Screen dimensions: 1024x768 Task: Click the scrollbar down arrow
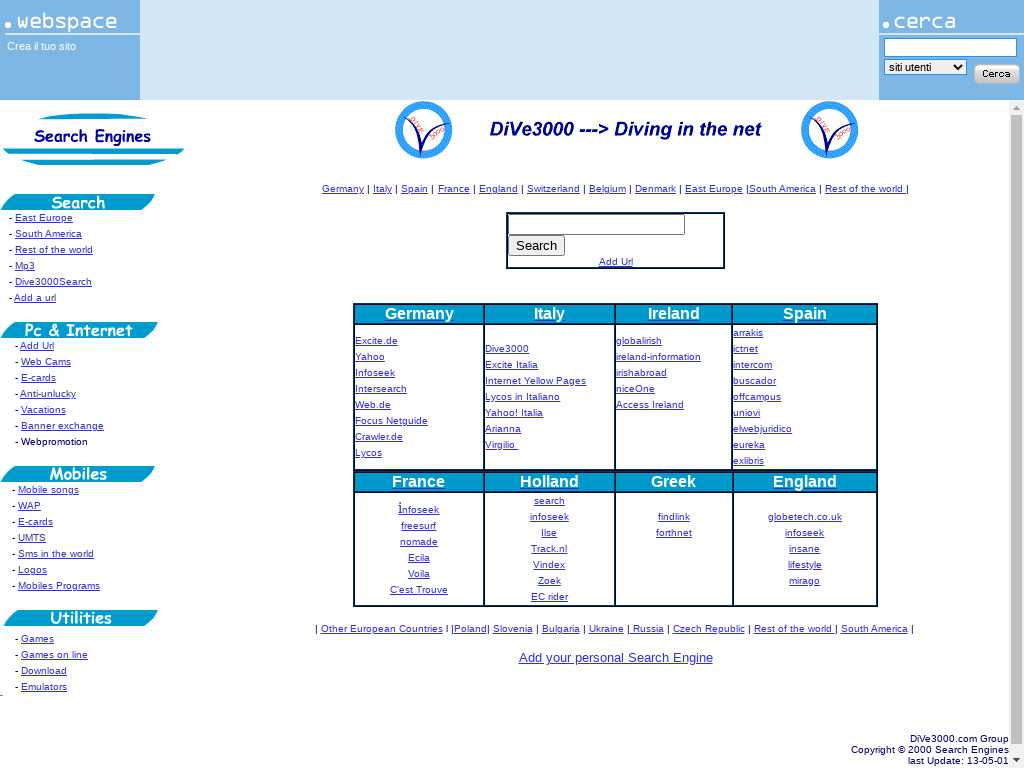point(1017,760)
